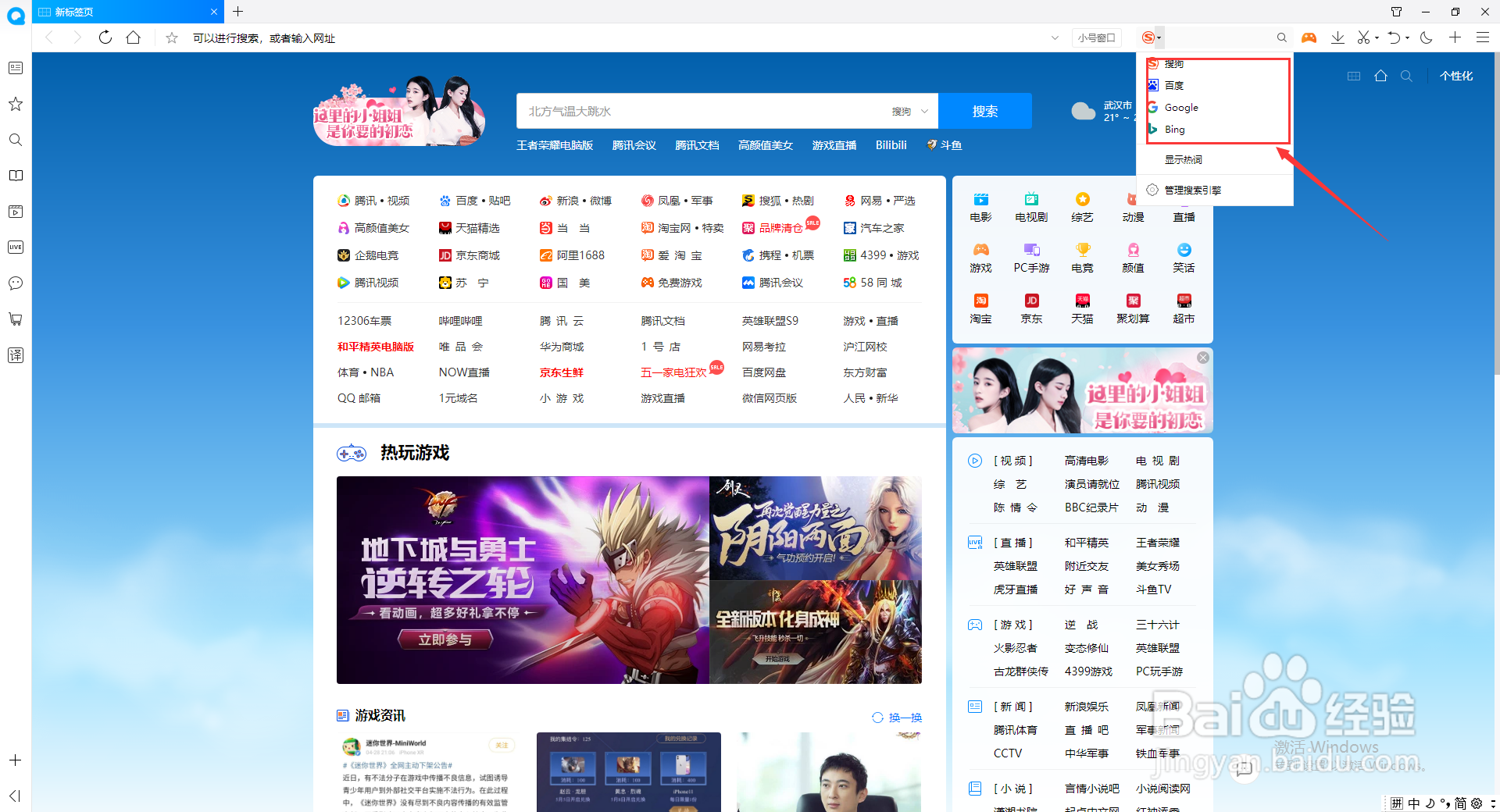Open the 个性化 link

(x=1456, y=76)
